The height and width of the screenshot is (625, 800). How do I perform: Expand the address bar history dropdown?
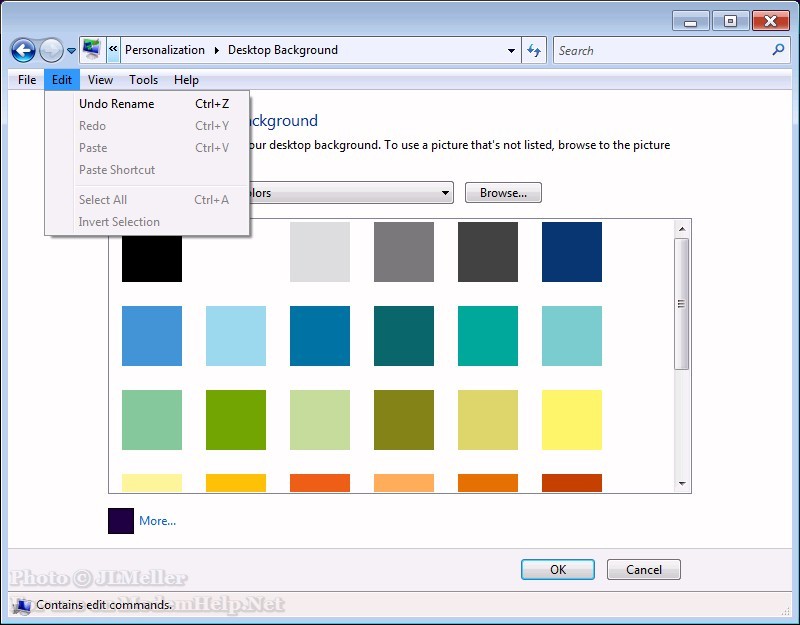(x=511, y=50)
